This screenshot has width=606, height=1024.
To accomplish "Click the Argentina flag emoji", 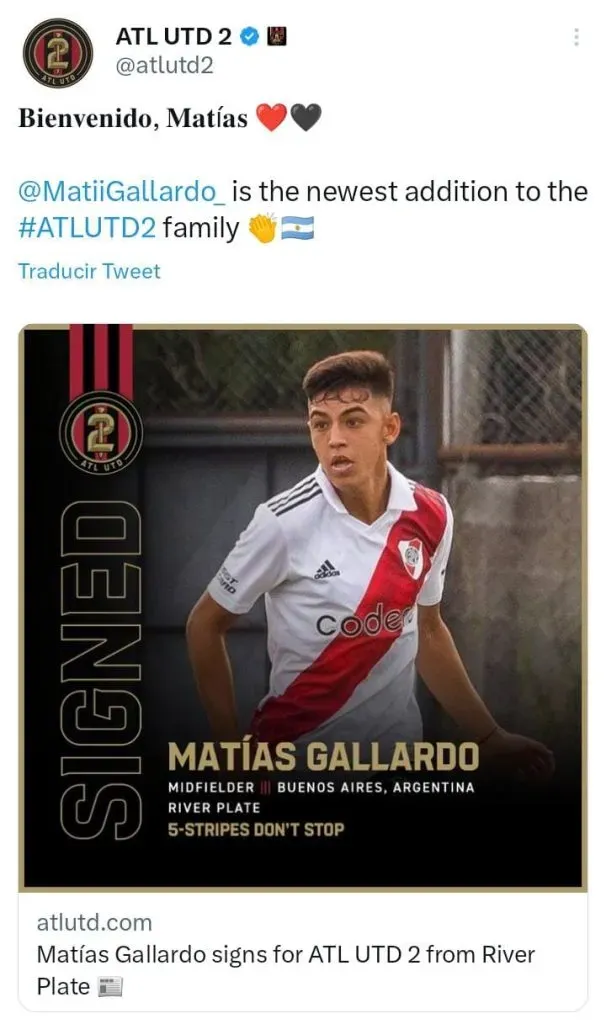I will tap(298, 229).
